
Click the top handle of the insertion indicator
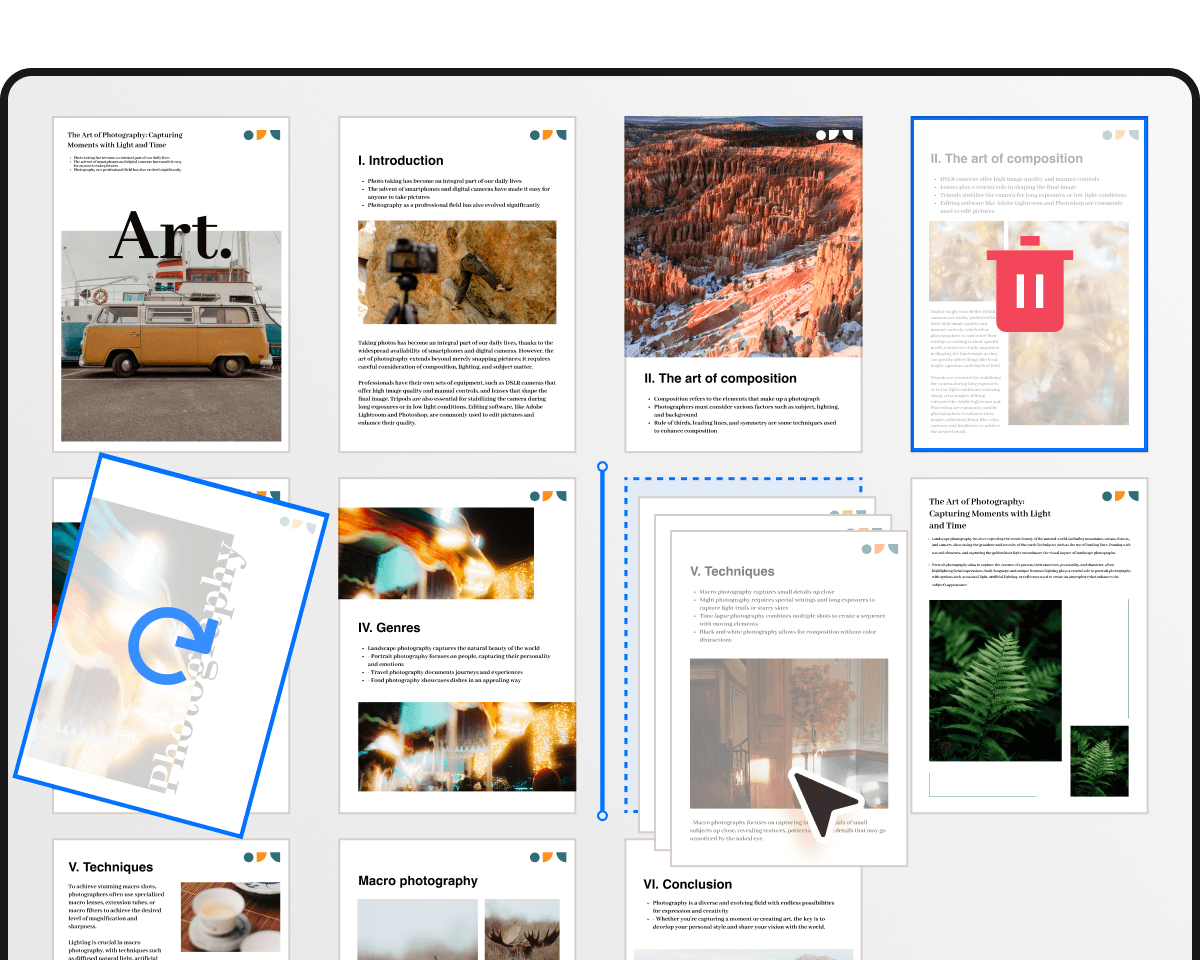click(x=603, y=465)
